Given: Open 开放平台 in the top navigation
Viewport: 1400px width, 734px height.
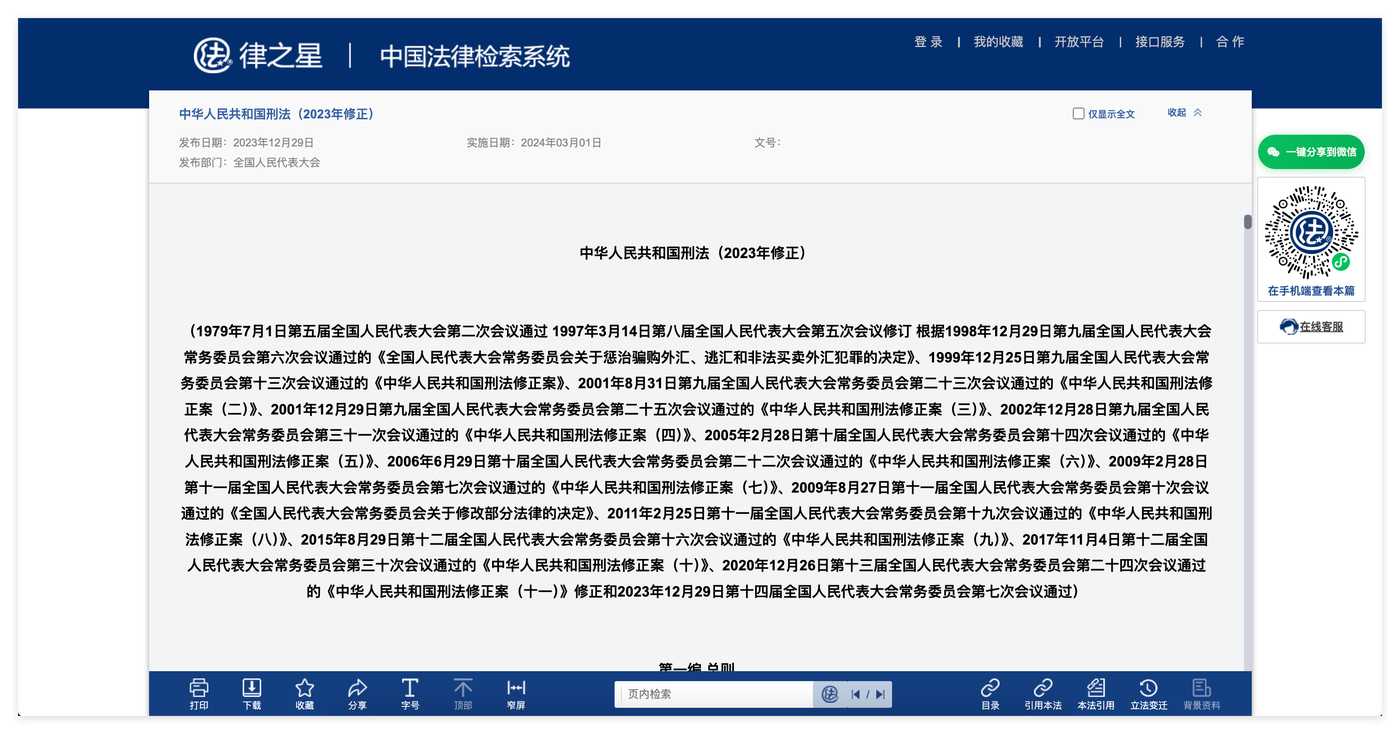Looking at the screenshot, I should (1079, 42).
